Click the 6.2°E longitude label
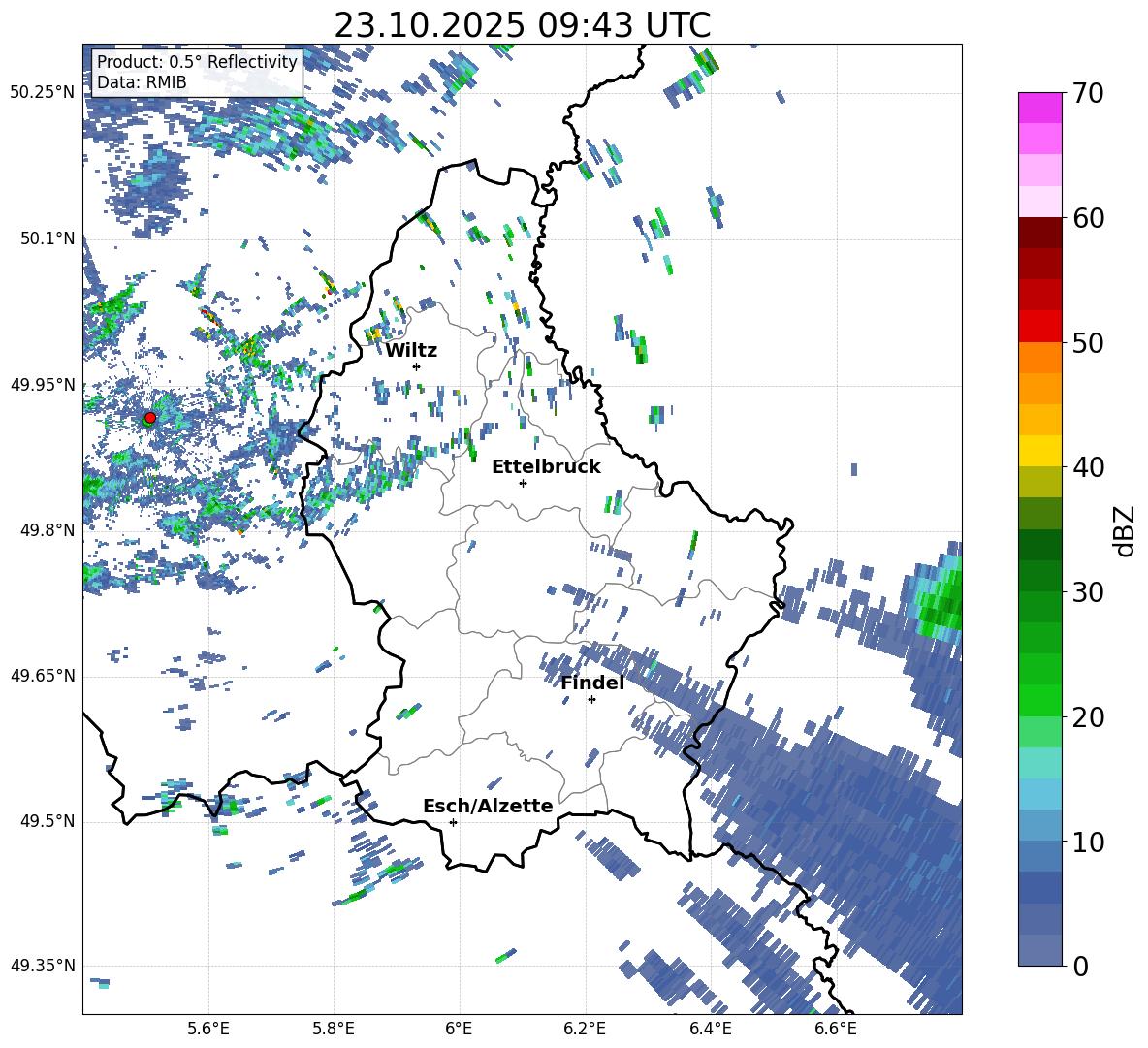The image size is (1148, 1048). [x=585, y=1029]
